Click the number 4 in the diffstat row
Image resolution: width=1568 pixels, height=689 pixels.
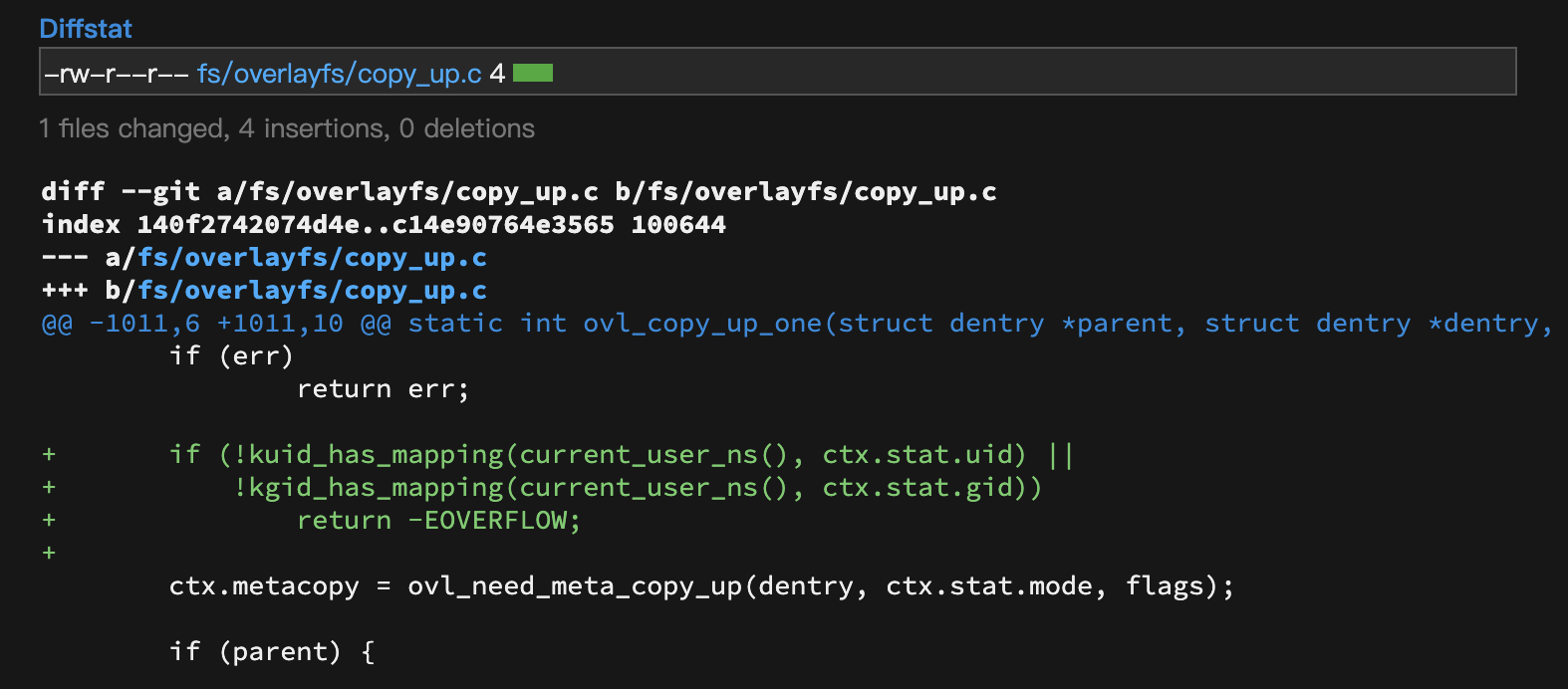[497, 74]
